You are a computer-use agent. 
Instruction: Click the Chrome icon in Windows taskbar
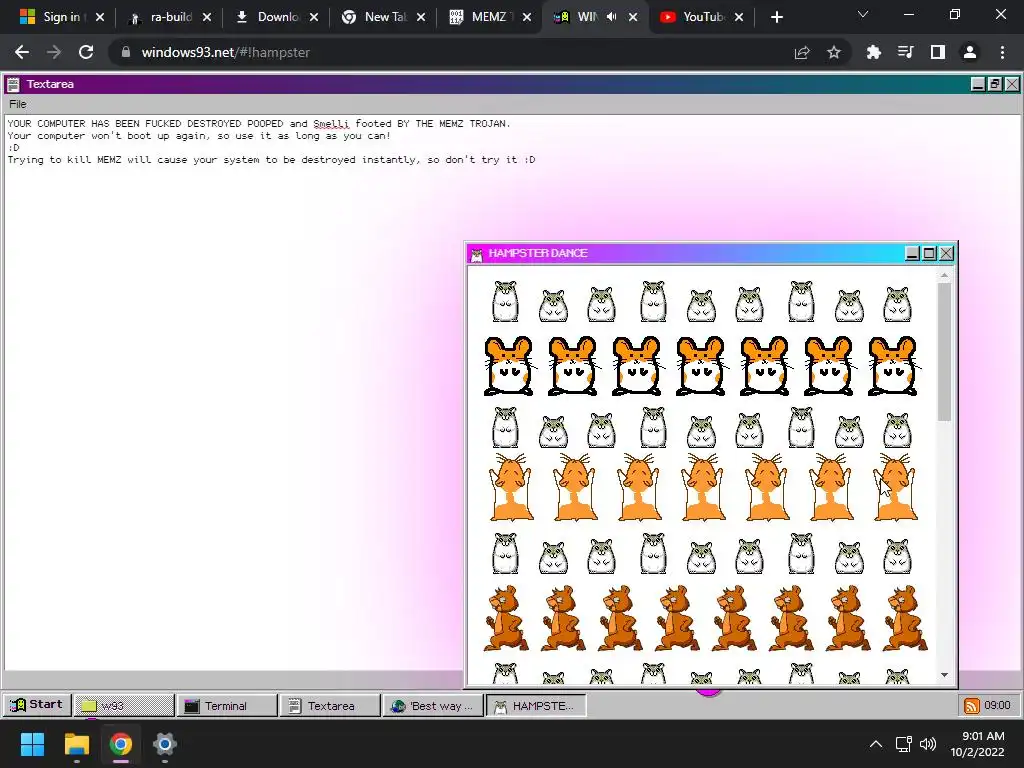(x=121, y=744)
